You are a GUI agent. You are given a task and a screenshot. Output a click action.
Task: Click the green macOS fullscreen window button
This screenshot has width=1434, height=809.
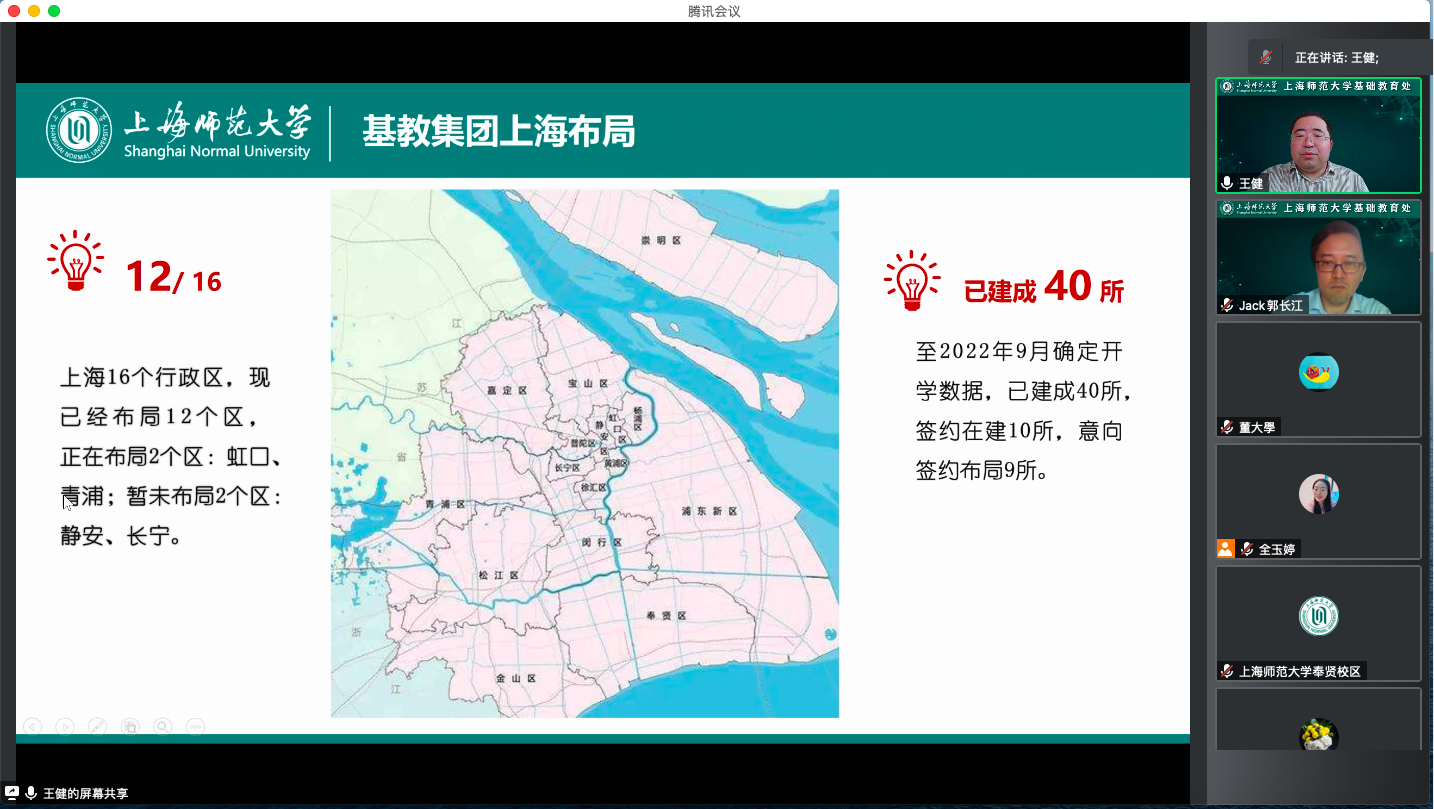pos(54,11)
